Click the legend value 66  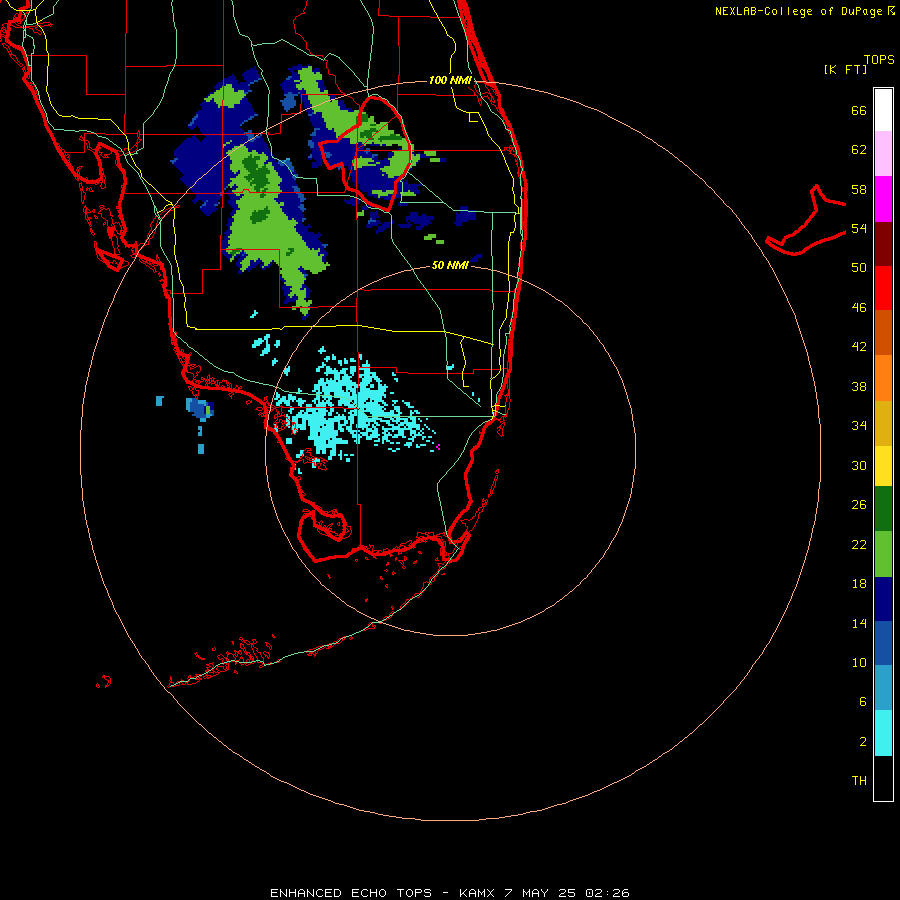coord(859,110)
